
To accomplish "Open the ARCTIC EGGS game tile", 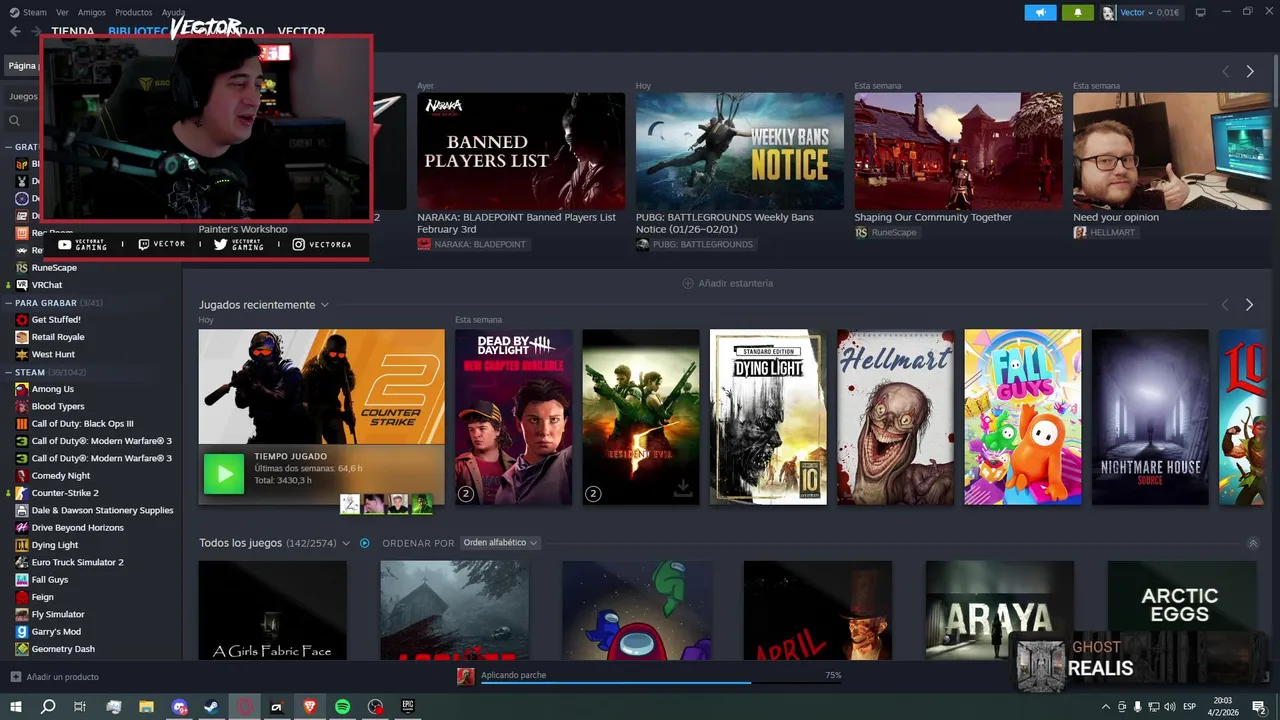I will (x=1181, y=609).
